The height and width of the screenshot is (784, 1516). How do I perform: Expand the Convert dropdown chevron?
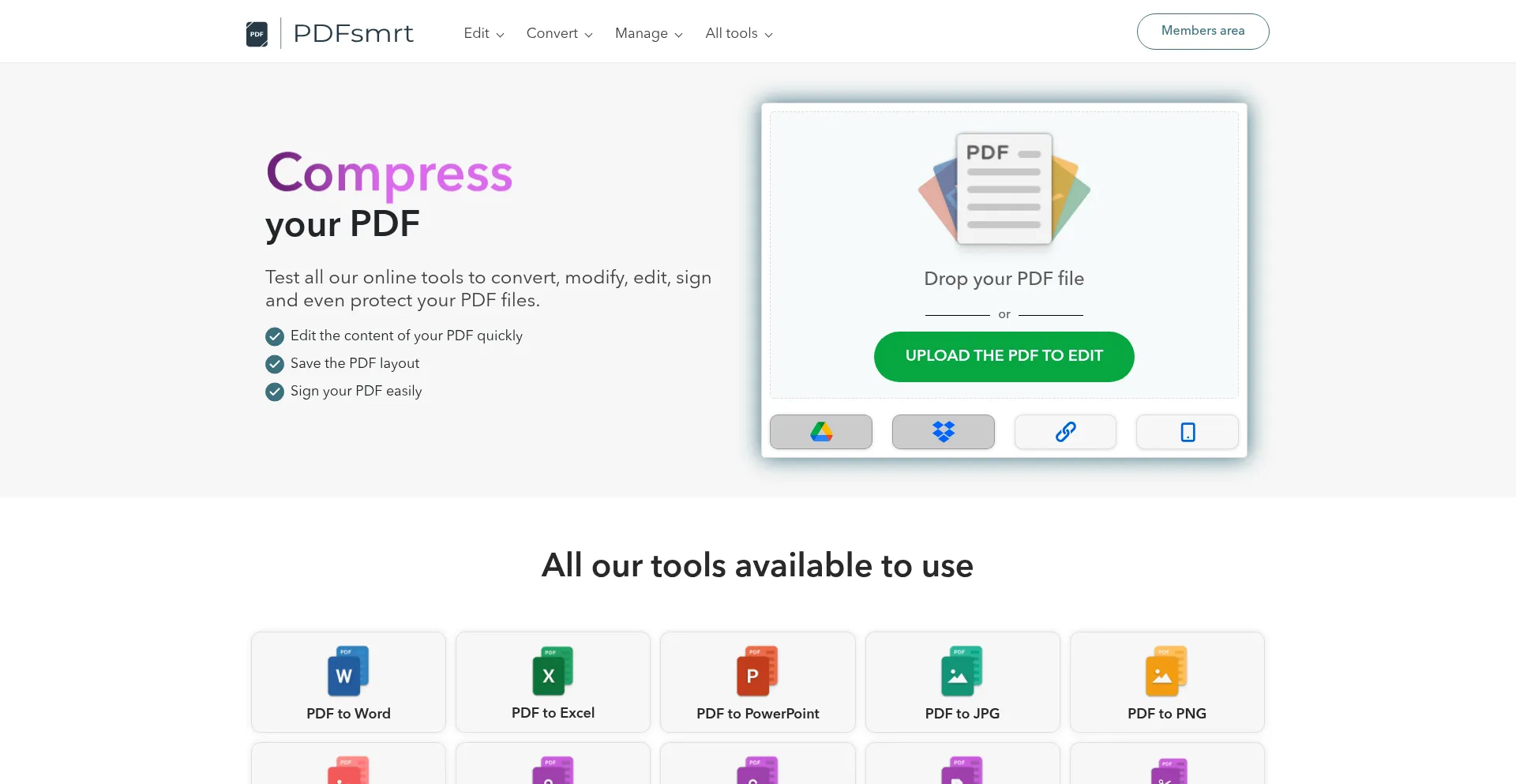point(588,35)
